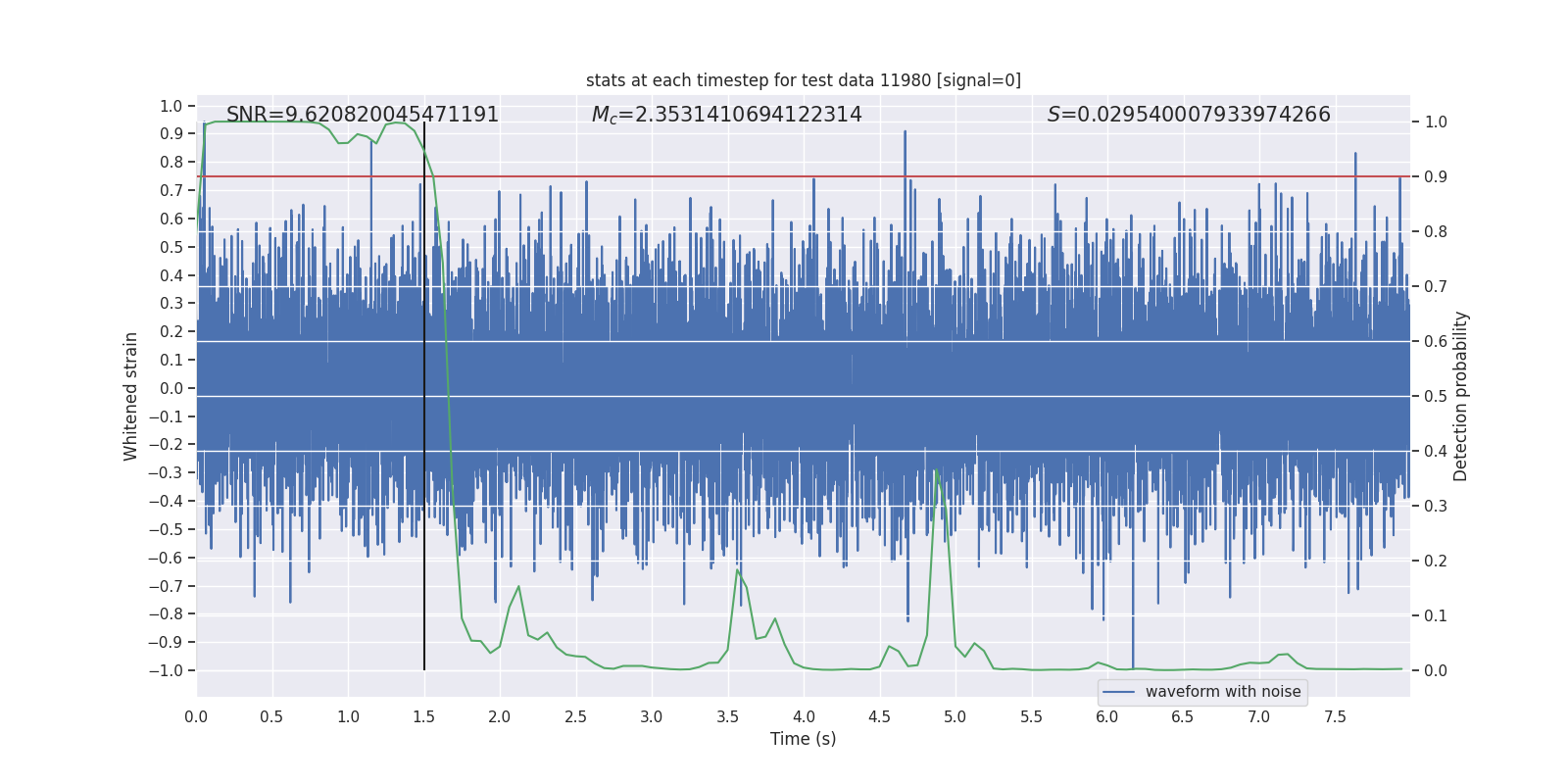The image size is (1568, 784).
Task: Select the −0.3 Whitened strain tick label
Action: [166, 472]
